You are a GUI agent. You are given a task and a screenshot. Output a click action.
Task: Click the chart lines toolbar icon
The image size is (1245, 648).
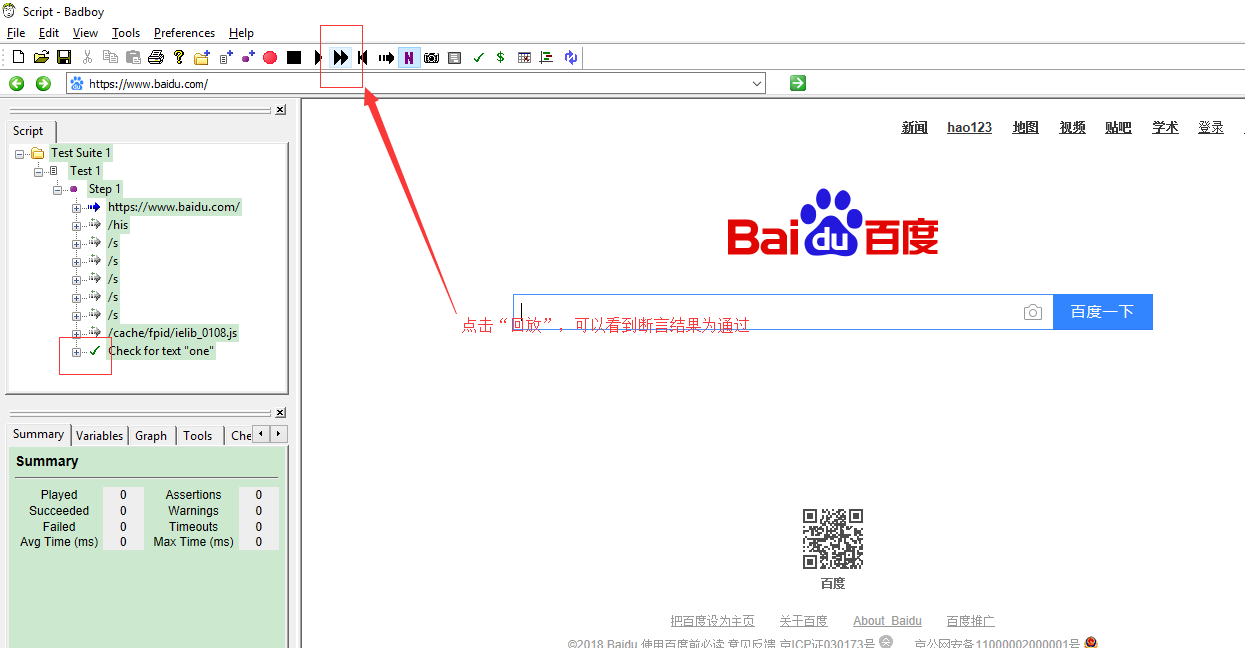click(x=547, y=58)
